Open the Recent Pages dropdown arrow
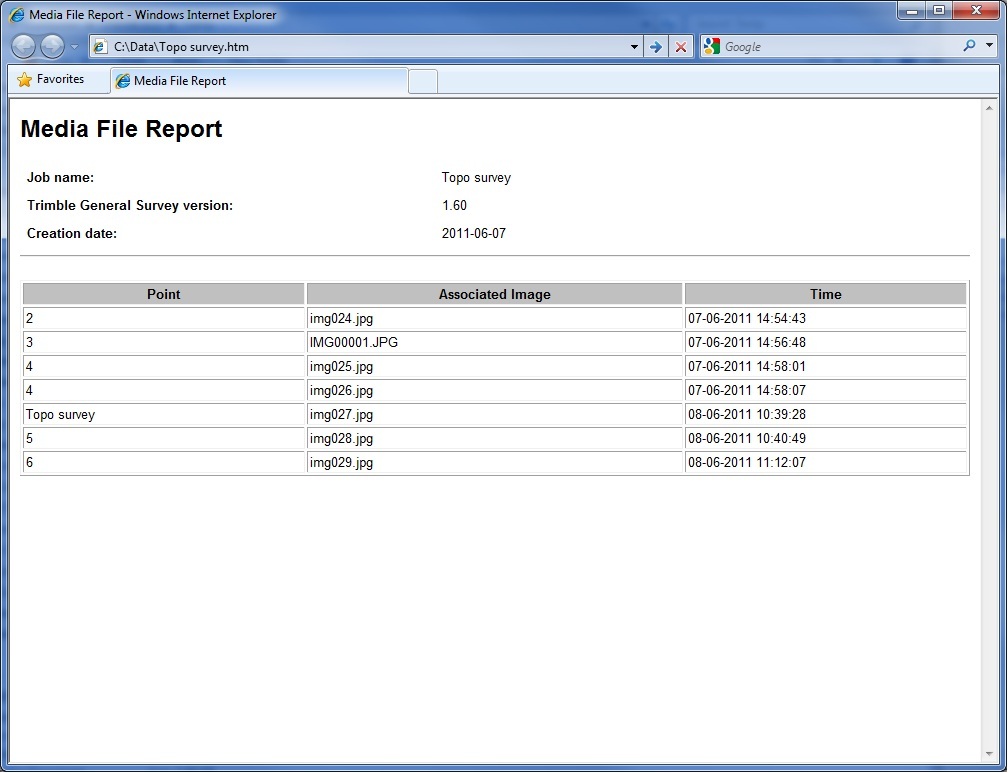 [x=74, y=47]
